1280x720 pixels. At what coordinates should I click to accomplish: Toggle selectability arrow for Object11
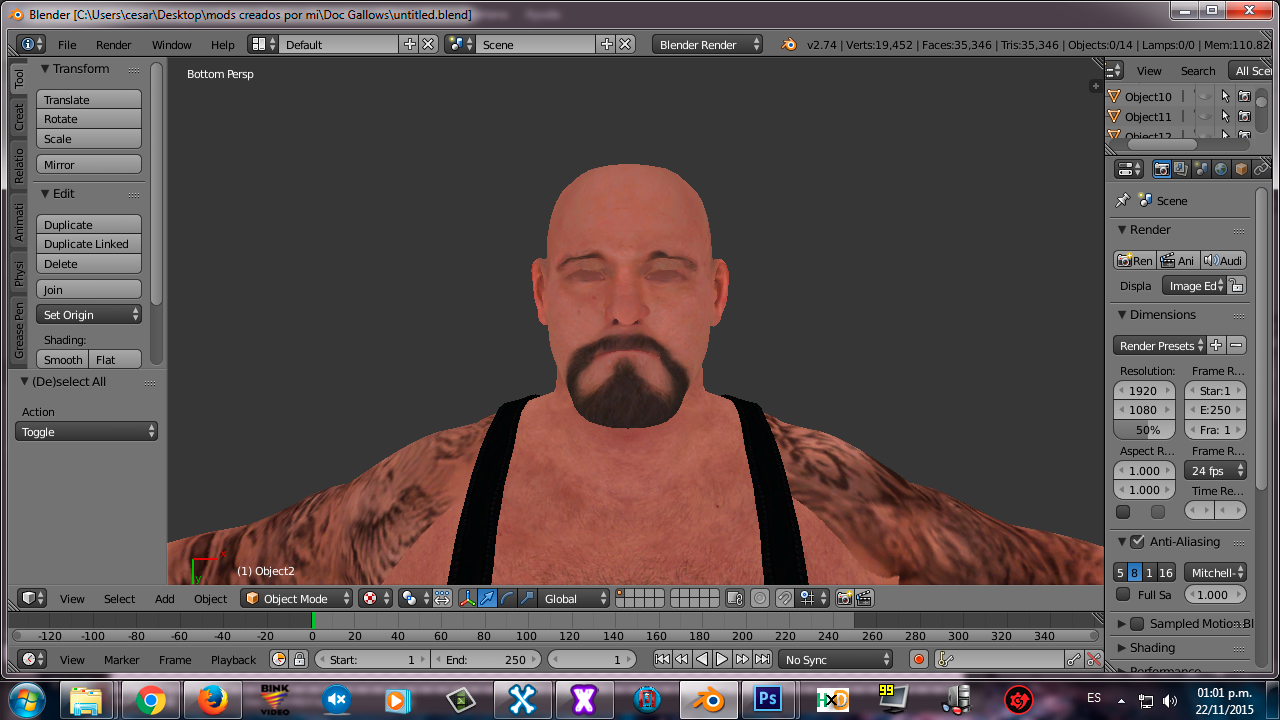coord(1226,116)
